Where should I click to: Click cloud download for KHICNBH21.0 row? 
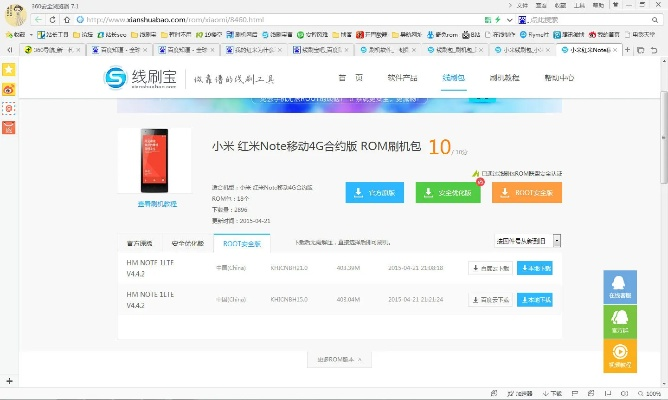tap(490, 268)
